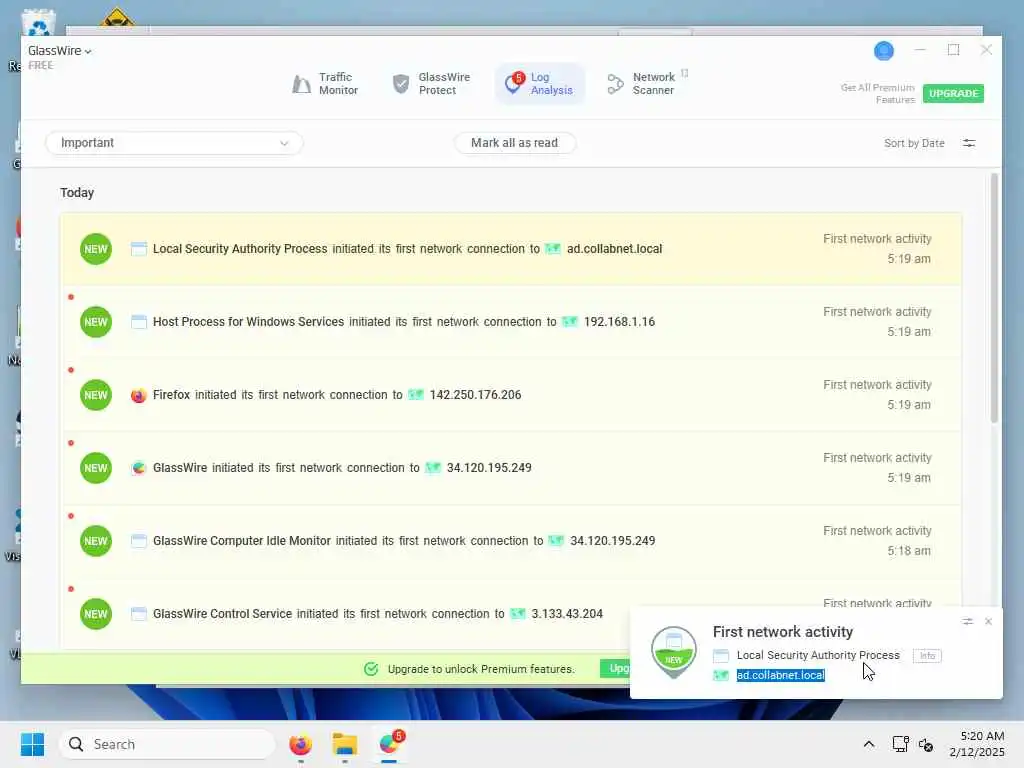This screenshot has height=768, width=1024.
Task: Click the taskbar Search box
Action: (167, 744)
